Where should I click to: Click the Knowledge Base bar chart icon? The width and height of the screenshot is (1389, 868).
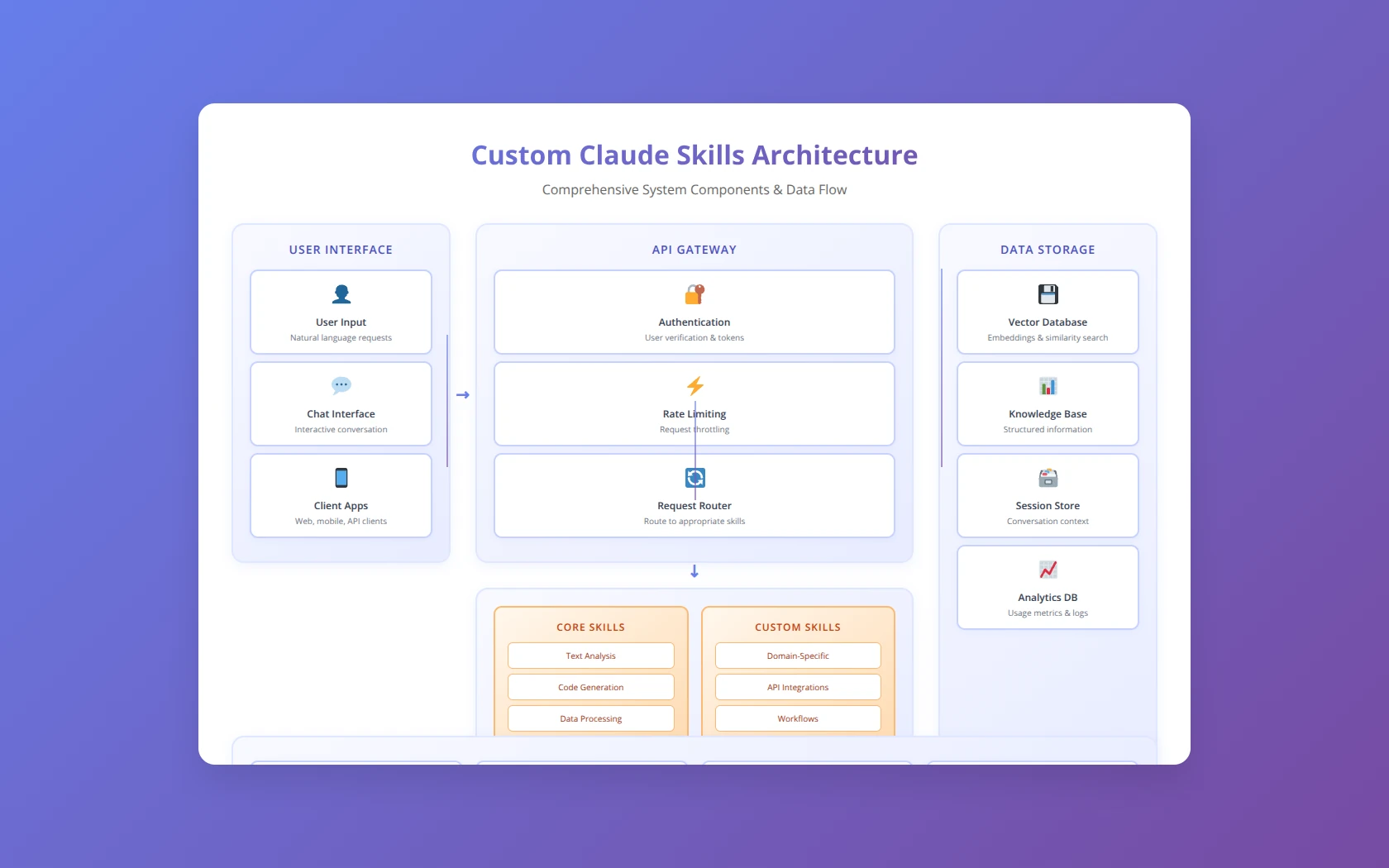(1048, 386)
